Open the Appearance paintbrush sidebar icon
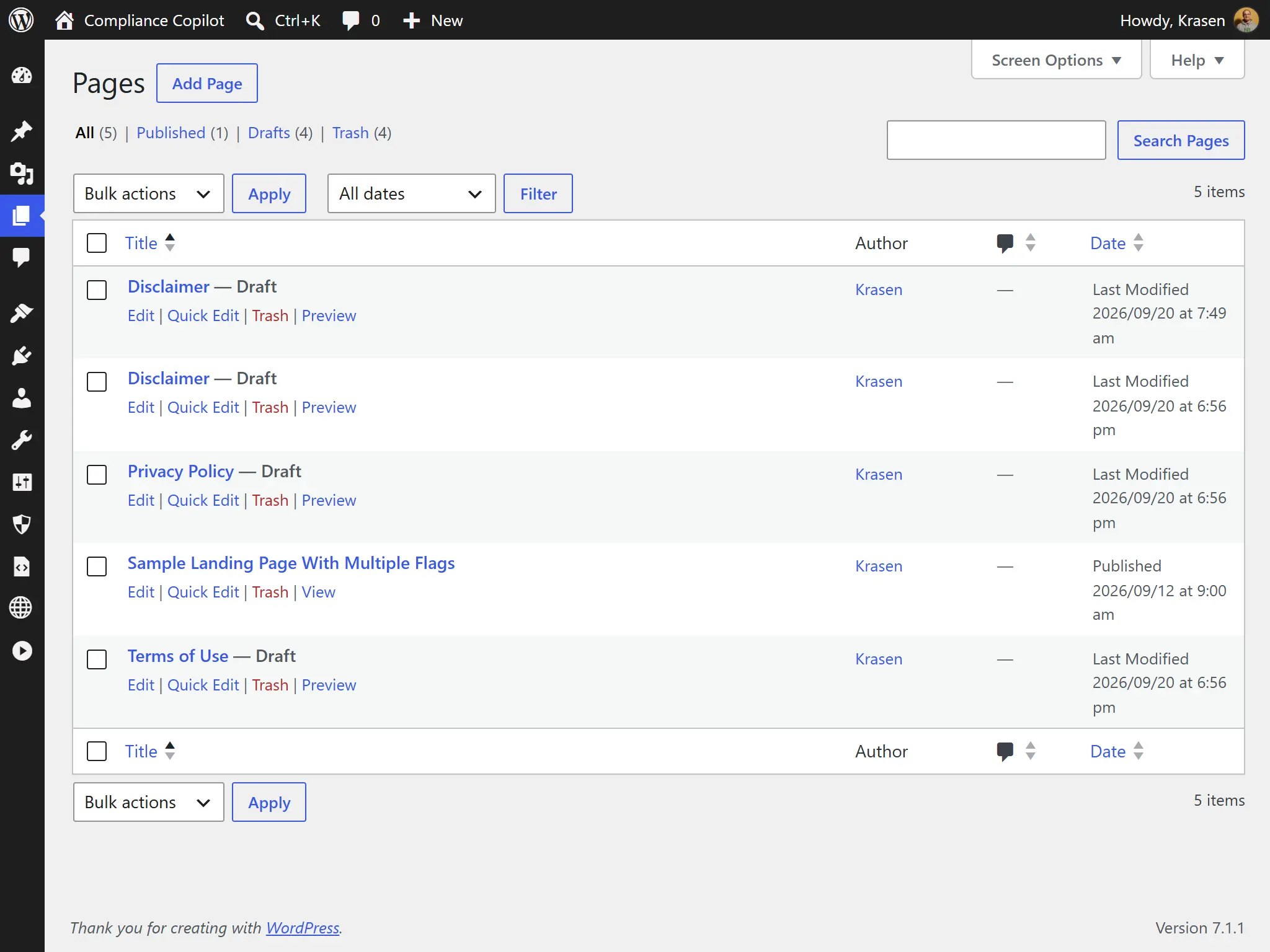 pyautogui.click(x=22, y=313)
